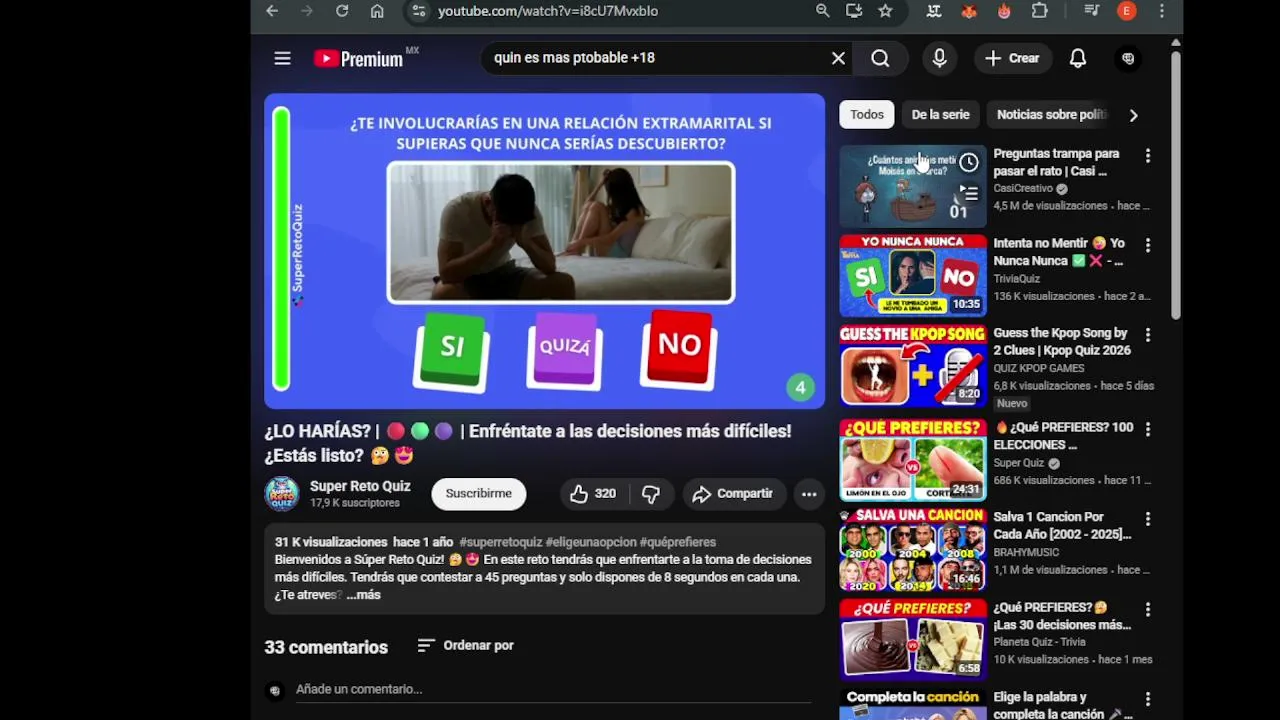The image size is (1280, 720).
Task: Bookmark this page with the star icon
Action: point(885,11)
